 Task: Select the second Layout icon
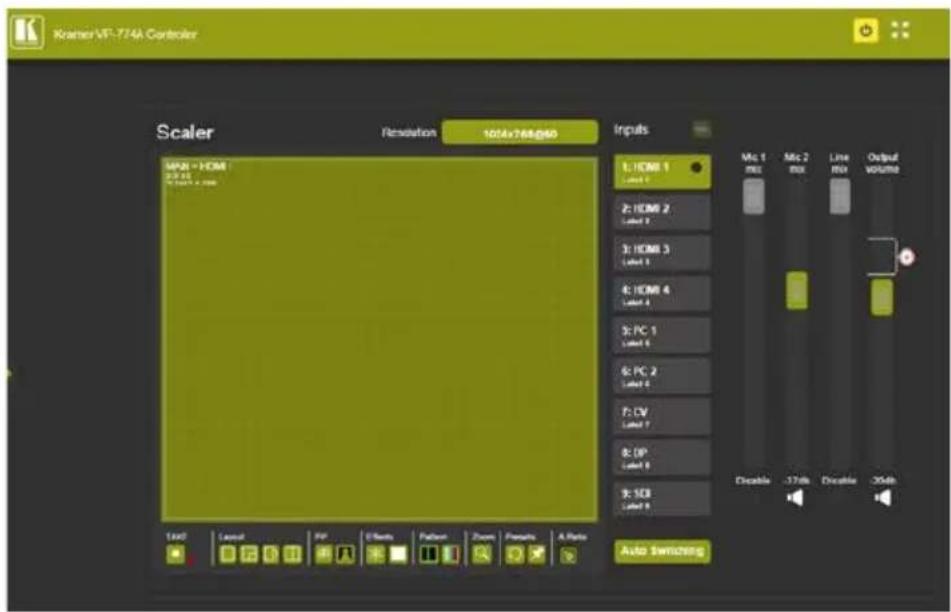tap(249, 554)
